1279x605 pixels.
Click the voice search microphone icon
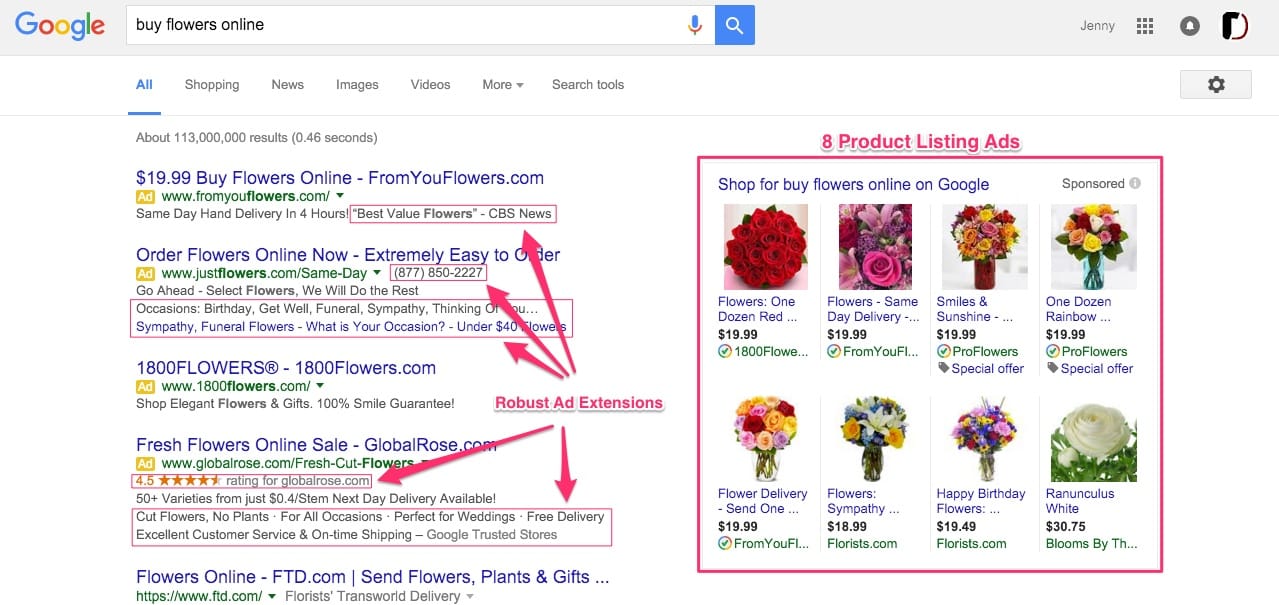coord(695,25)
